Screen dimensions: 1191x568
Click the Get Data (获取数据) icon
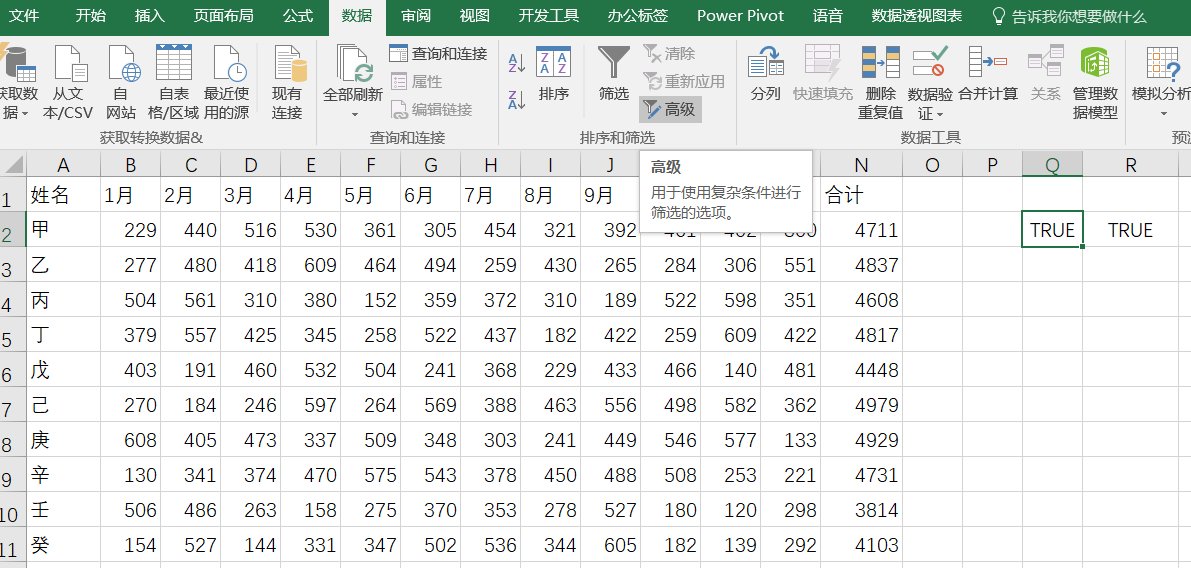click(x=18, y=62)
